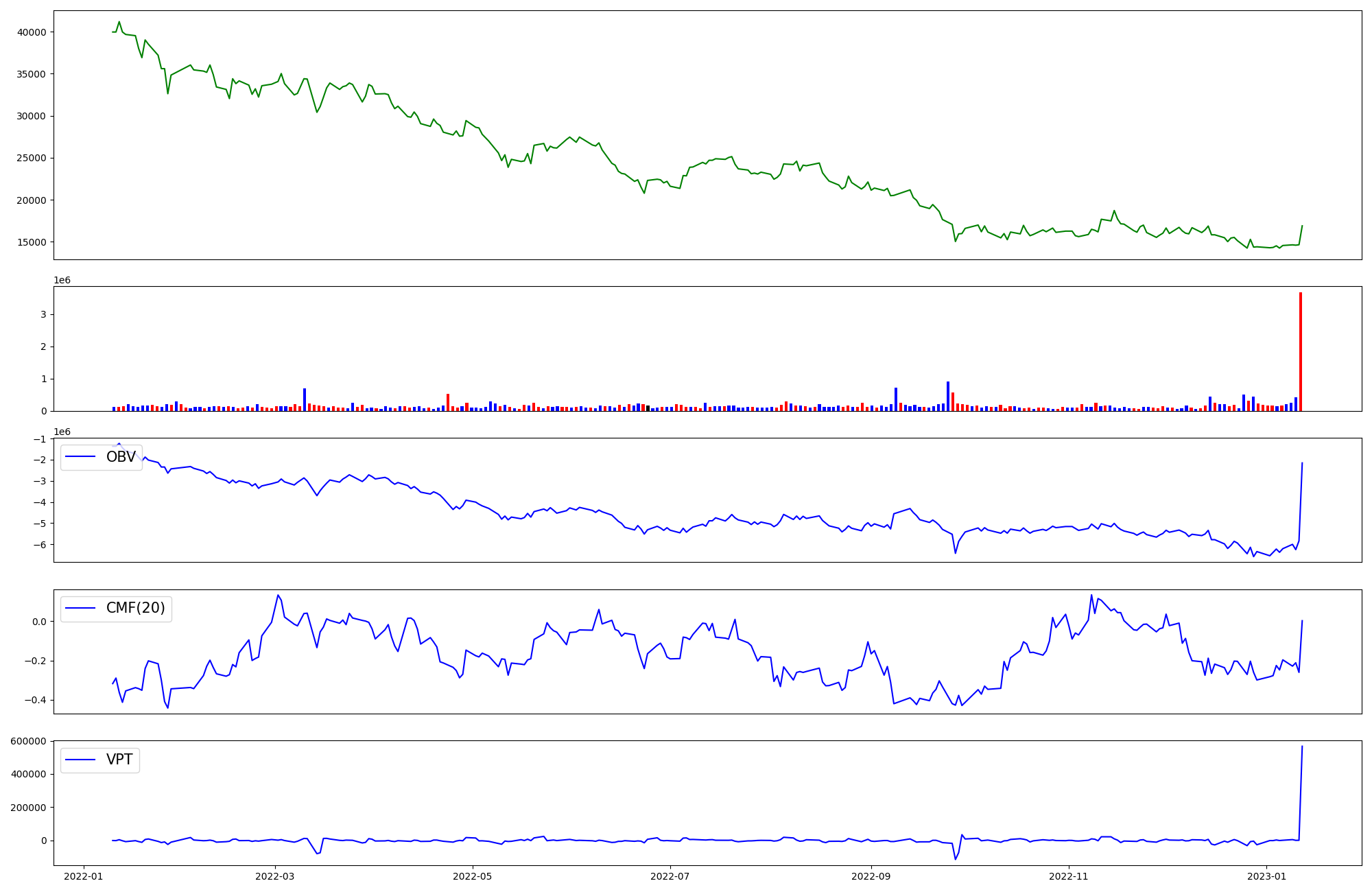Click the blue line sample in OBV legend
Image resolution: width=1372 pixels, height=892 pixels.
click(x=81, y=457)
